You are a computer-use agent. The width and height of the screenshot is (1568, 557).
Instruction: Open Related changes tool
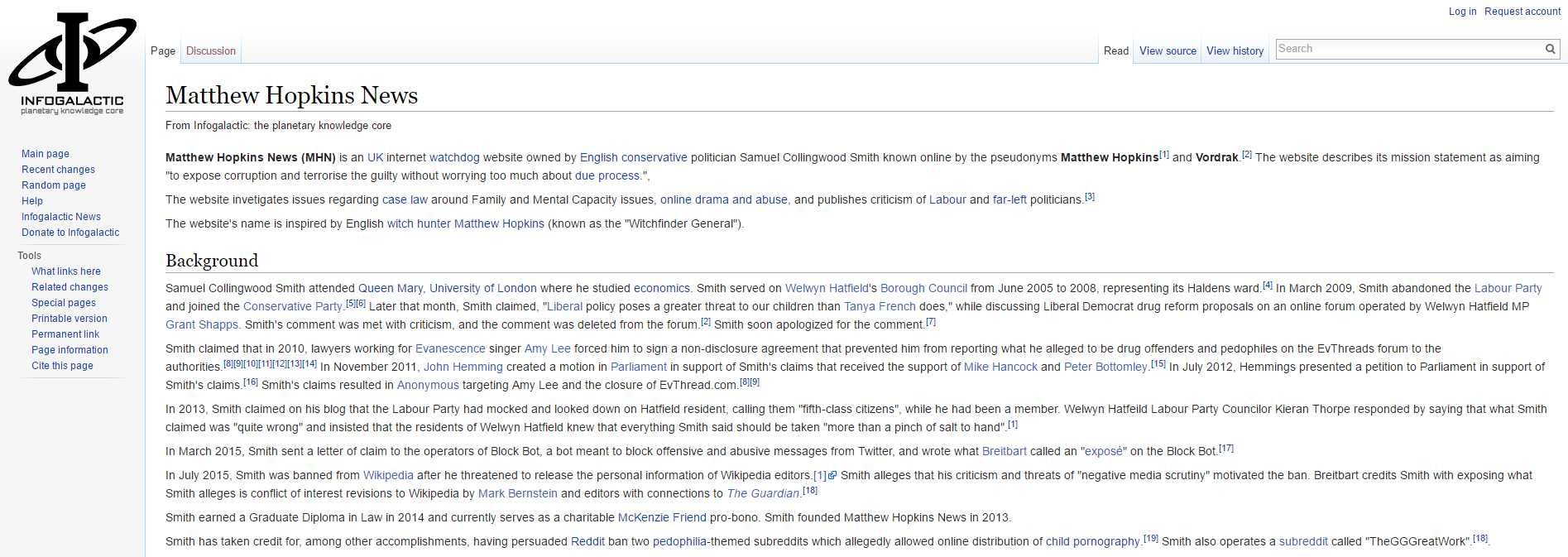70,287
